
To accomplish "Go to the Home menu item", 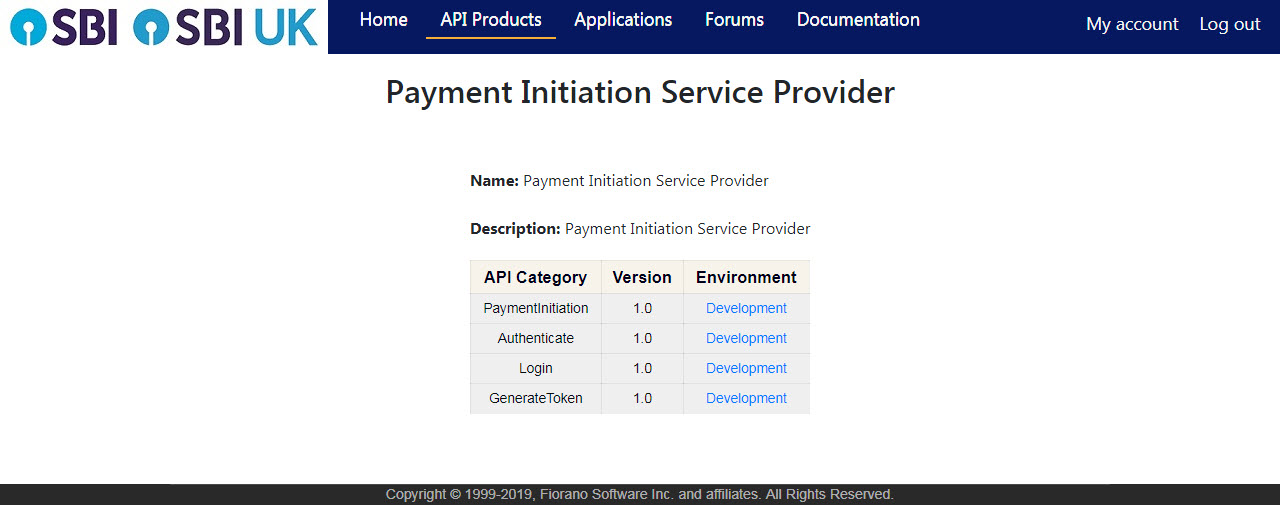I will 384,20.
